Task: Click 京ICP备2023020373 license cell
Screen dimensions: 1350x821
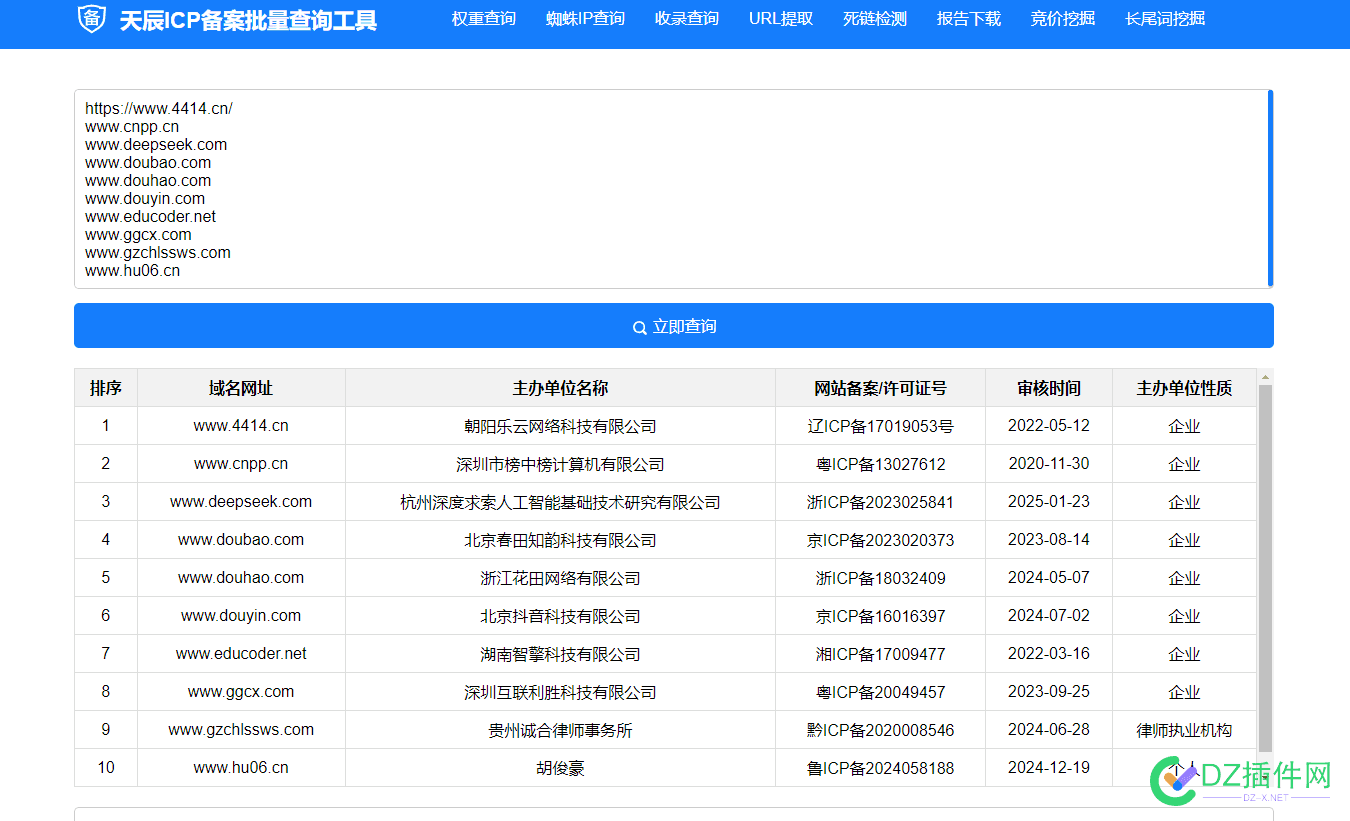Action: point(880,540)
